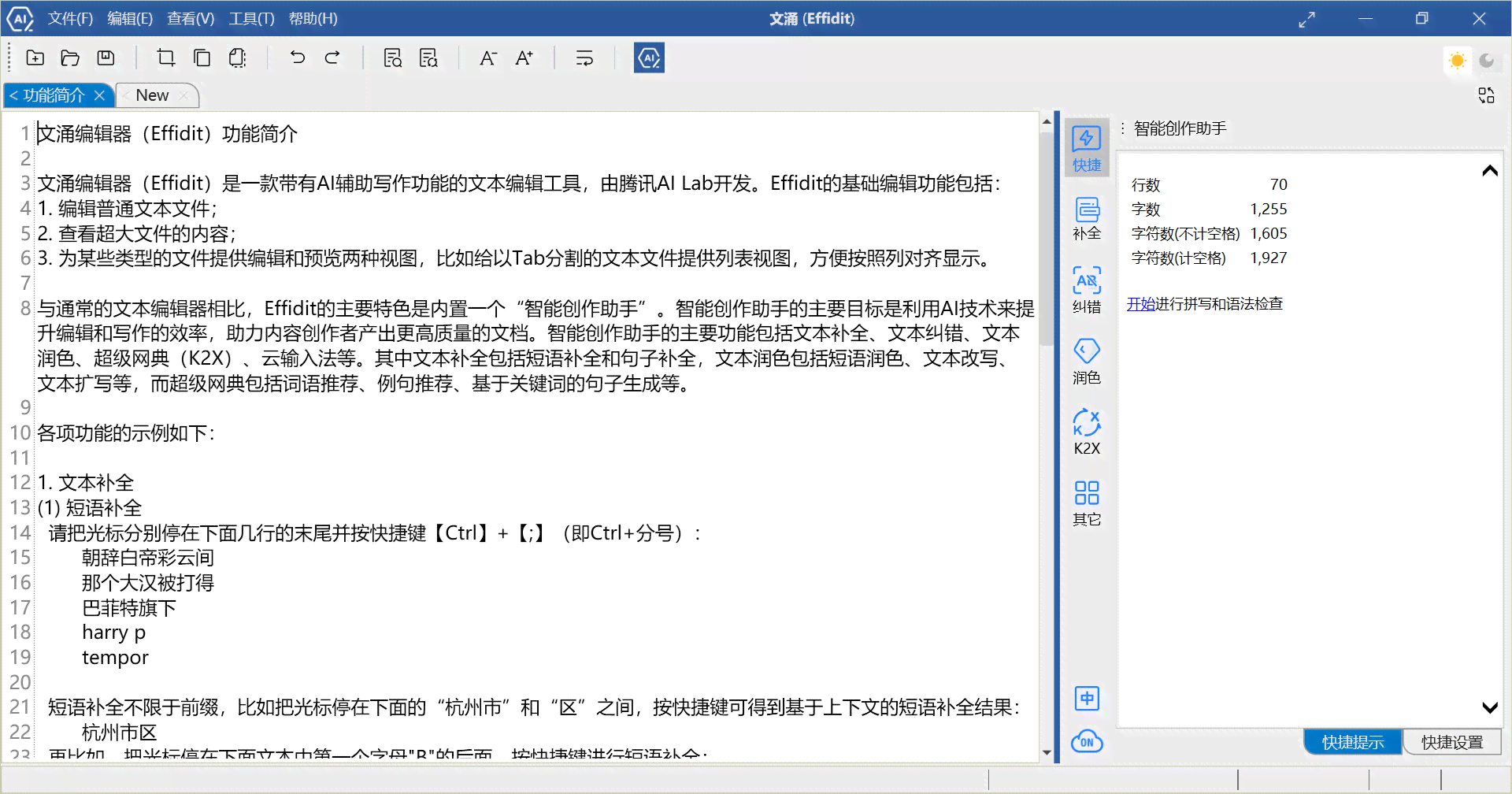Click the paste icon in toolbar

[237, 58]
